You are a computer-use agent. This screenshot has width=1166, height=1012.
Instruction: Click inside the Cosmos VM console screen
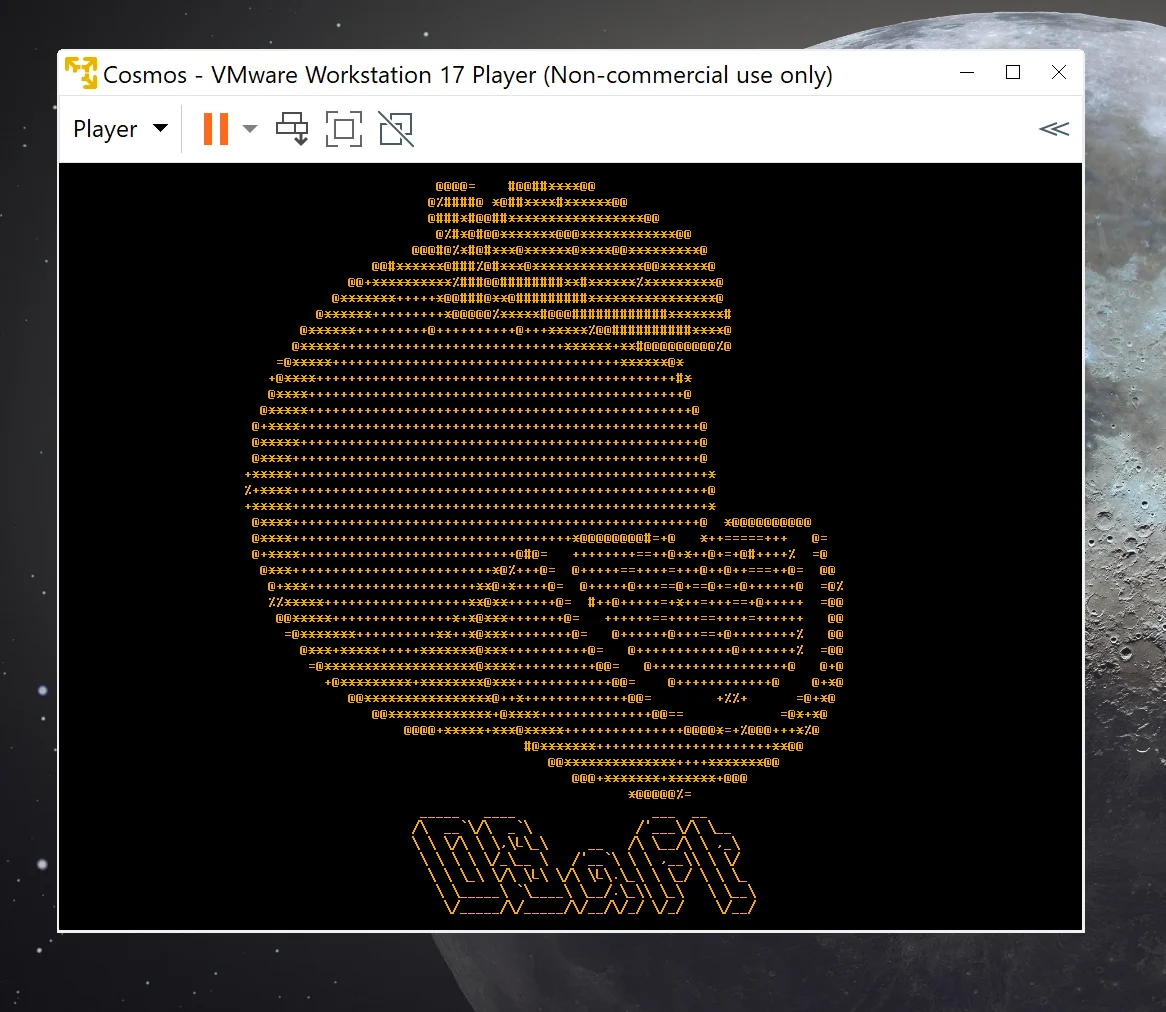click(x=570, y=547)
